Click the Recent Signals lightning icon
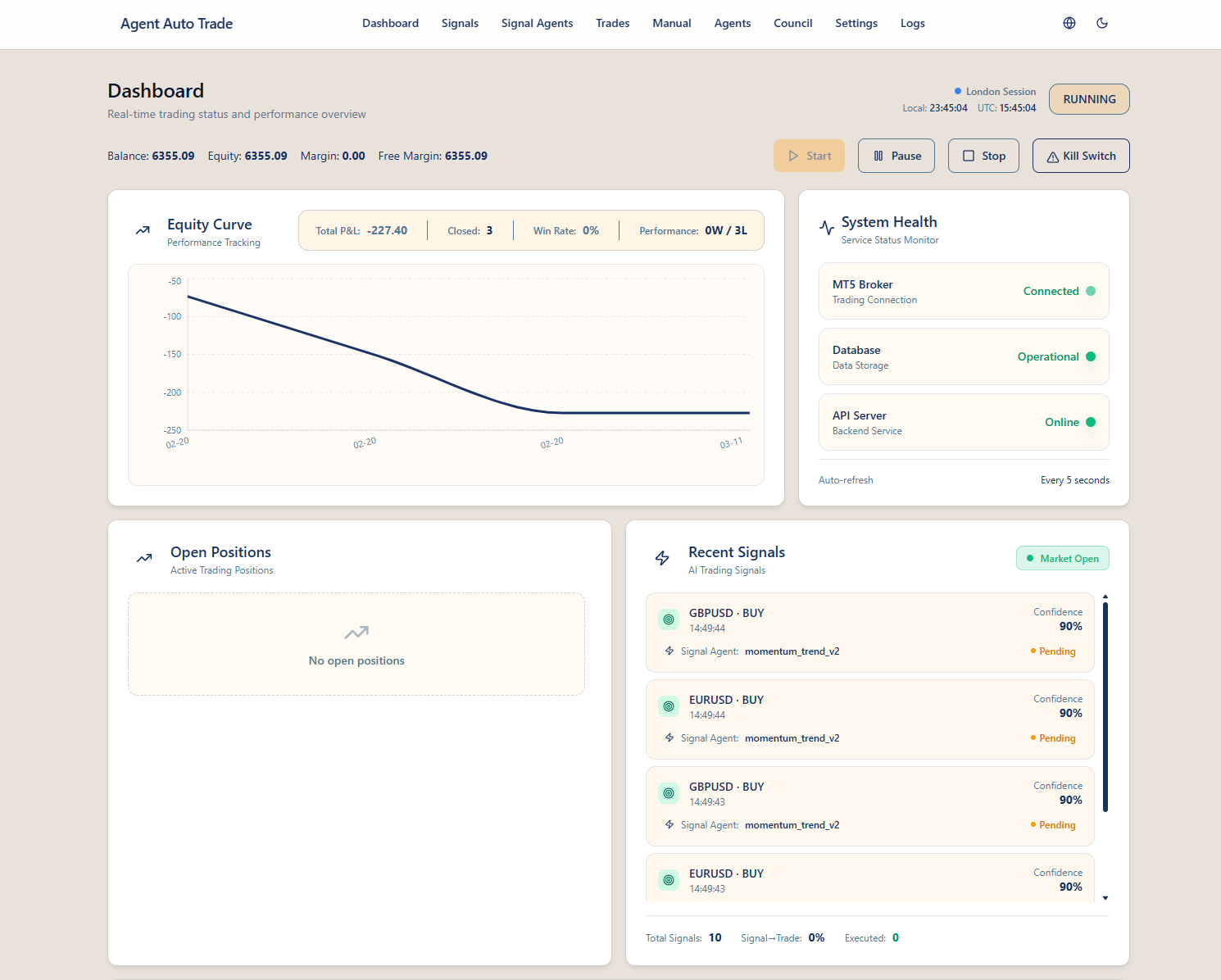 662,558
